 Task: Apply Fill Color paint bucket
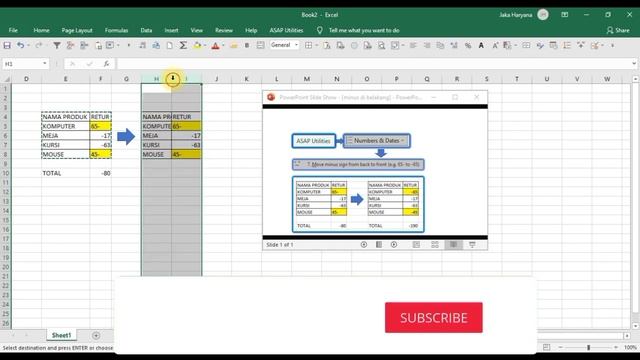coord(197,45)
